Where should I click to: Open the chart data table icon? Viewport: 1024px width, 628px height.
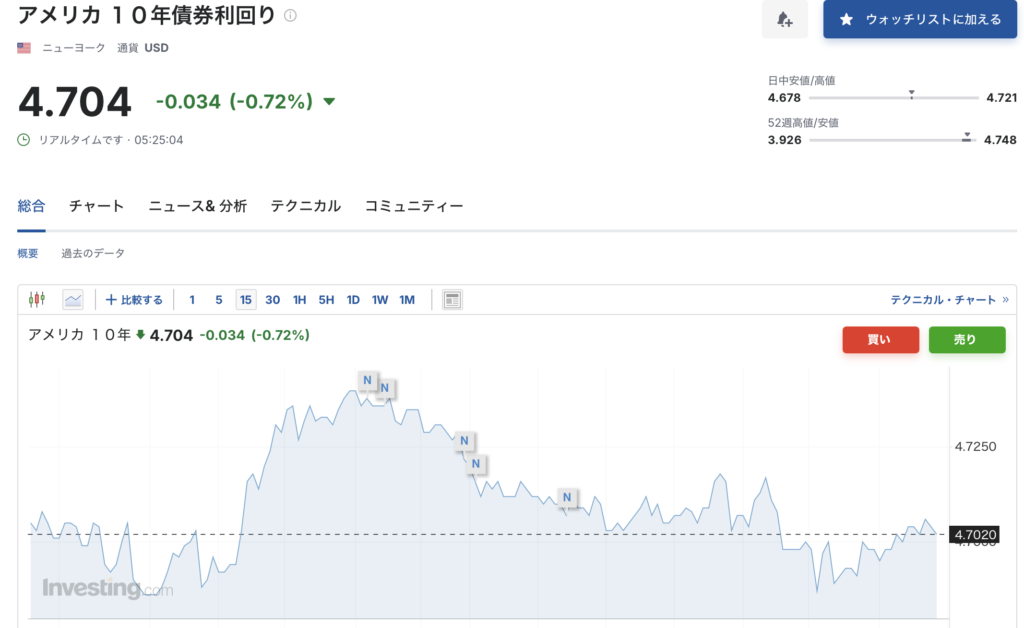point(452,300)
